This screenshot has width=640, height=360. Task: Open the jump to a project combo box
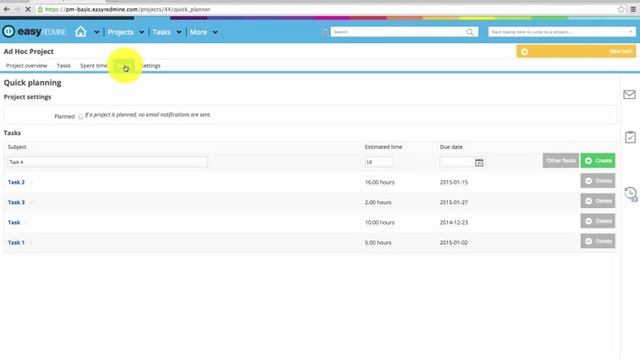[562, 32]
